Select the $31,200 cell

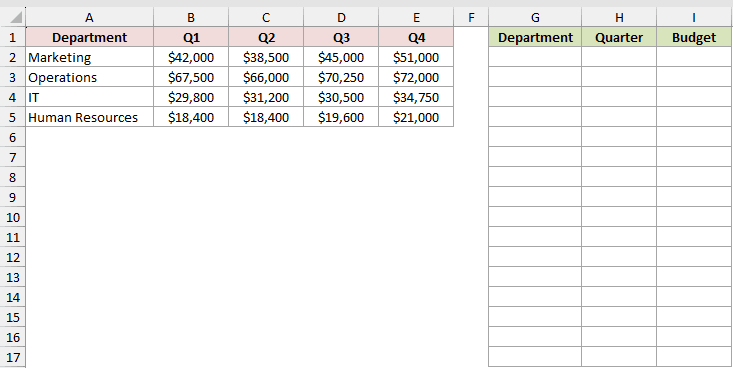[266, 97]
